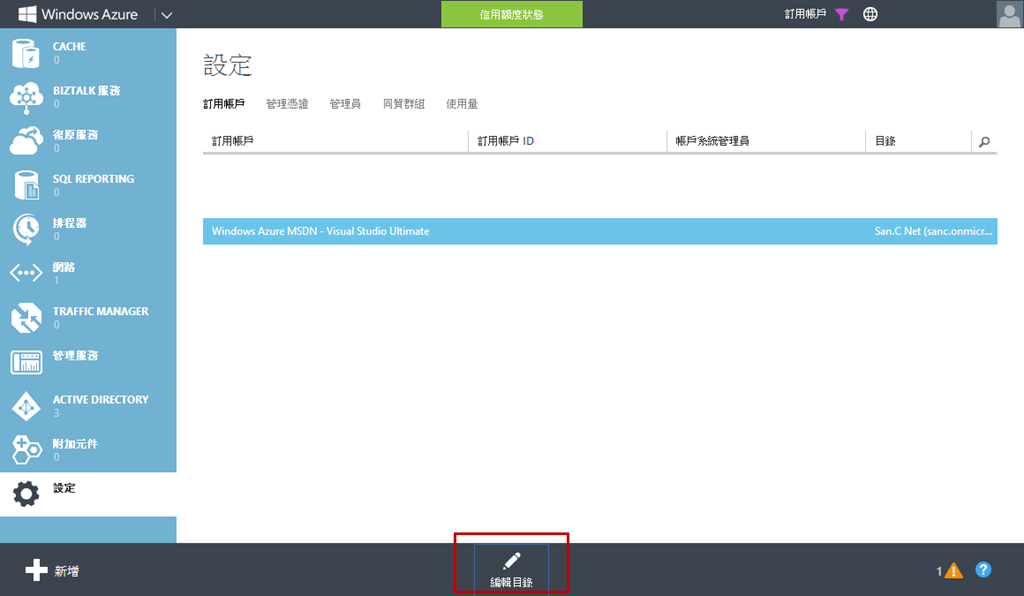Switch to the 管理員 tab
Viewport: 1024px width, 596px height.
[345, 104]
